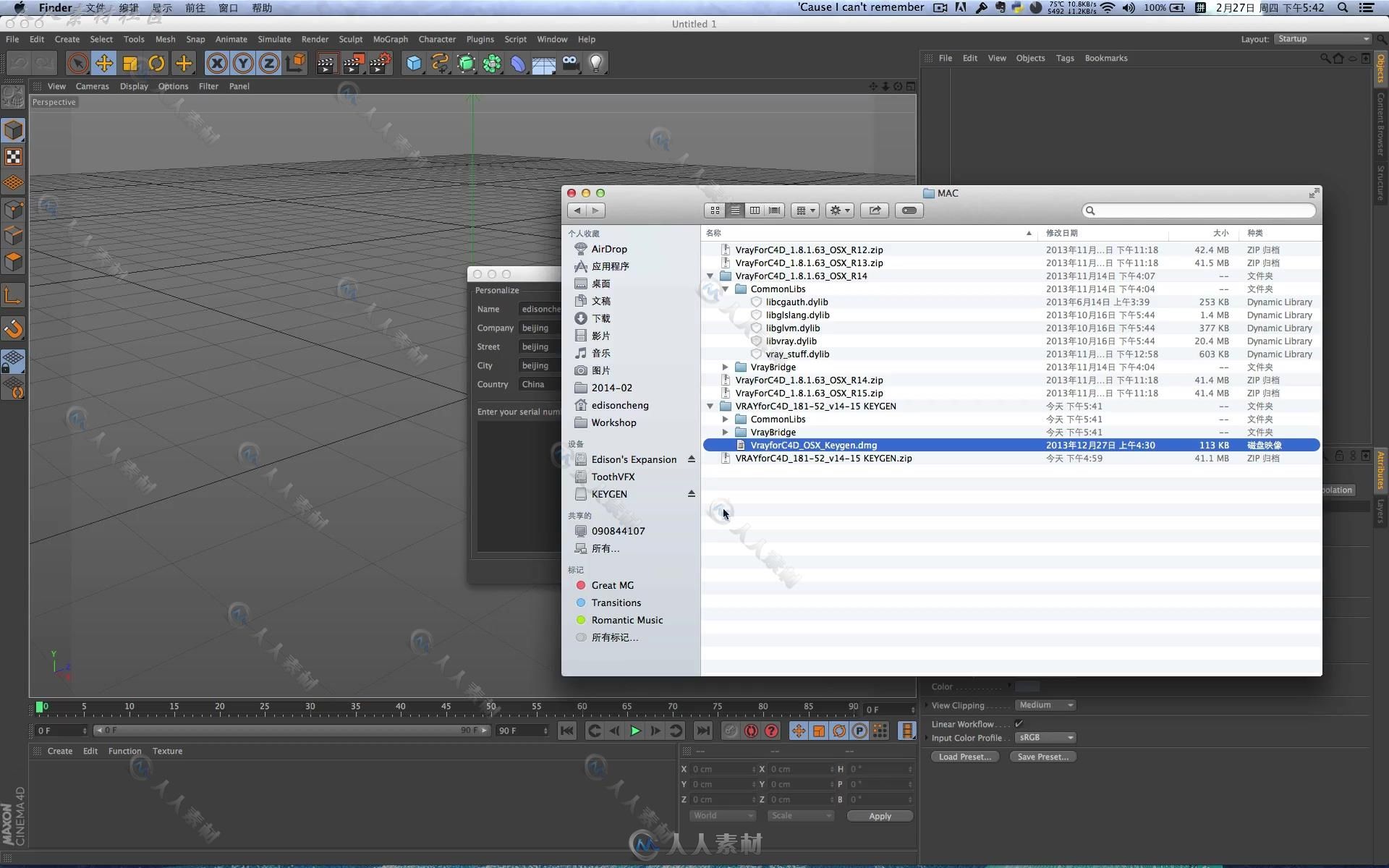
Task: Click Function tab in timeline
Action: (124, 750)
